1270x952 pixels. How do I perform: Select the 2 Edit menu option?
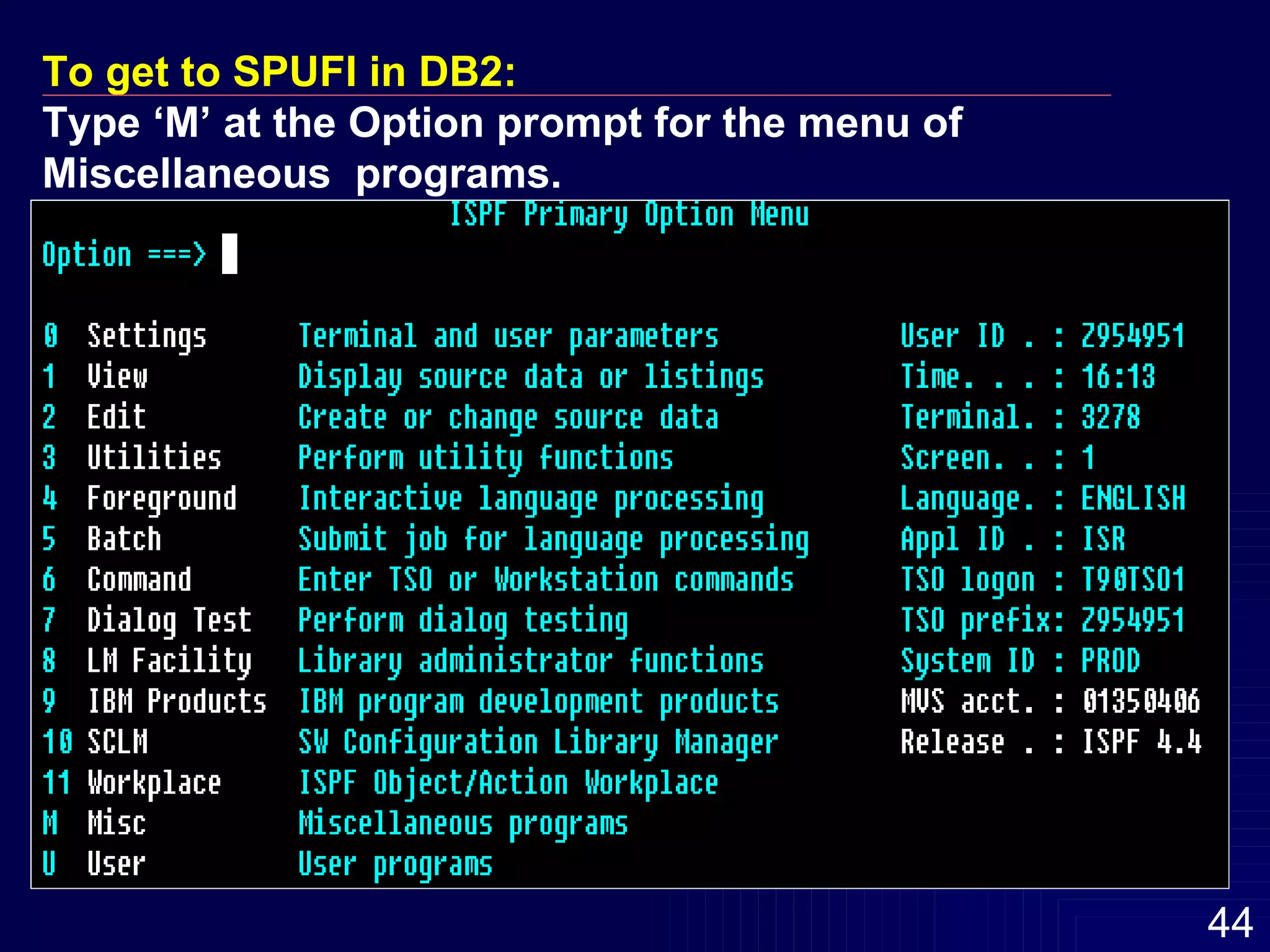click(x=94, y=417)
